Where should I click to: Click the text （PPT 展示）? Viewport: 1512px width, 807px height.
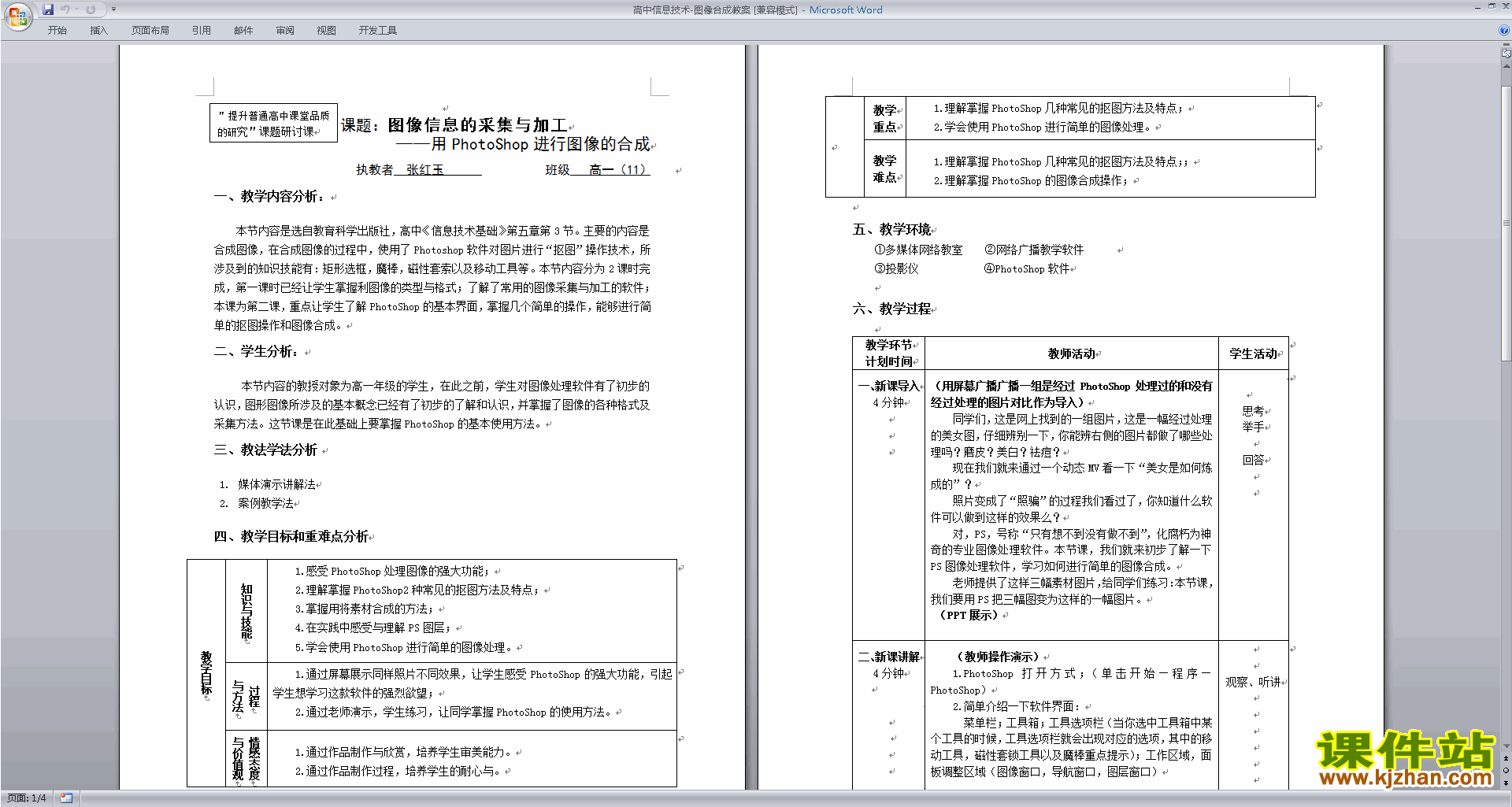click(x=969, y=615)
